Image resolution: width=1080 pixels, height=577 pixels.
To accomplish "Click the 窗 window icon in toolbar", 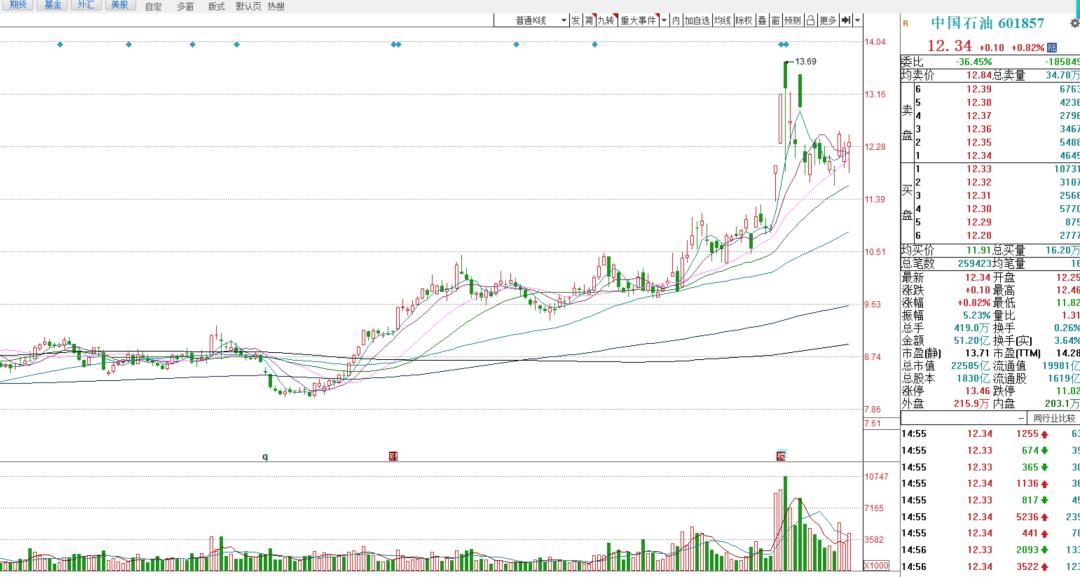I will pos(776,20).
